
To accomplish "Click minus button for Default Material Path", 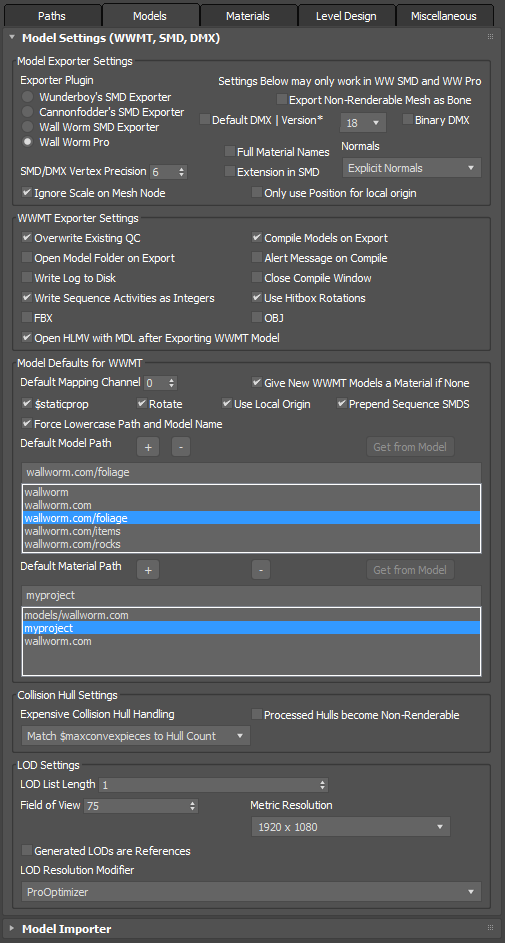I will pos(260,570).
